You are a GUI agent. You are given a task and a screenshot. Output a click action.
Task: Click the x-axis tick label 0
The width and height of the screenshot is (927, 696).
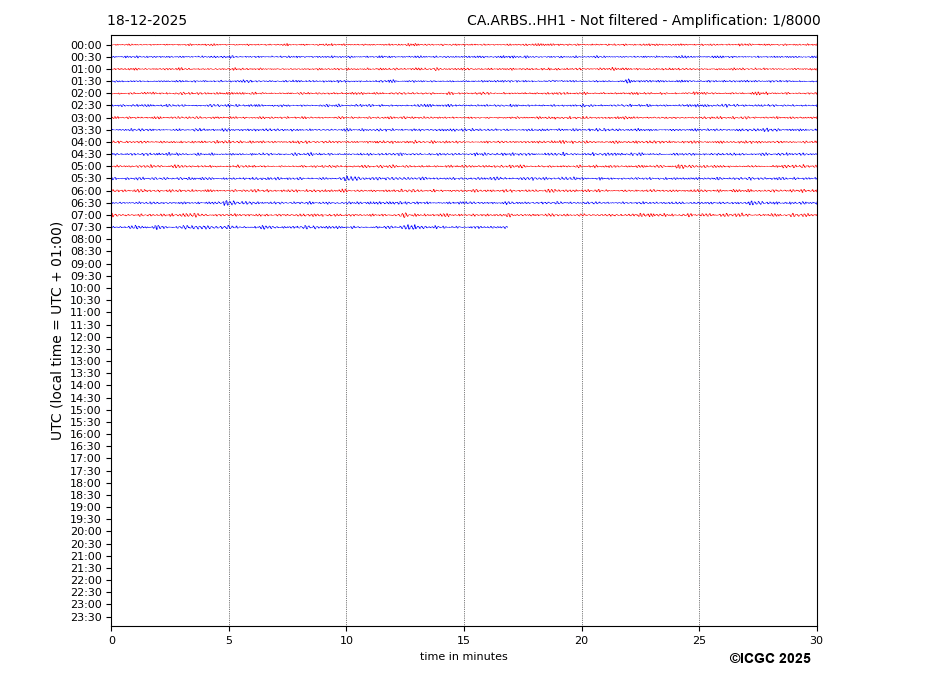coord(112,640)
